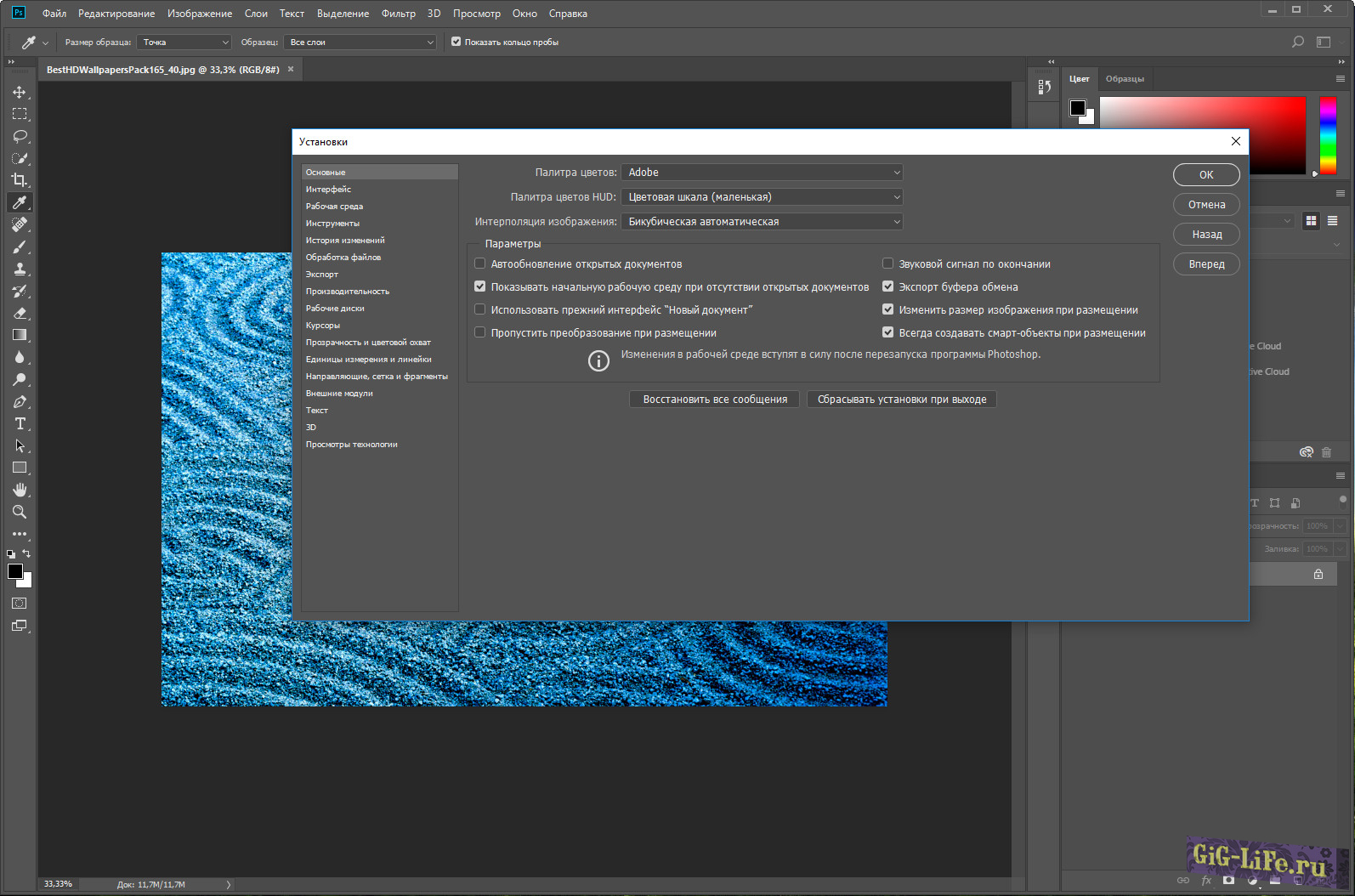Viewport: 1355px width, 896px height.
Task: Select the Hand tool
Action: (x=20, y=490)
